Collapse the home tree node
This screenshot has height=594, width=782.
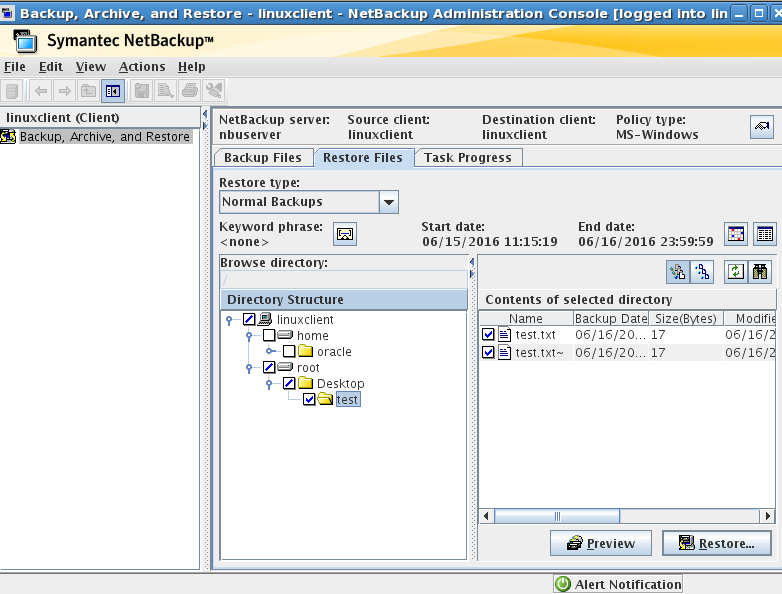pos(249,336)
